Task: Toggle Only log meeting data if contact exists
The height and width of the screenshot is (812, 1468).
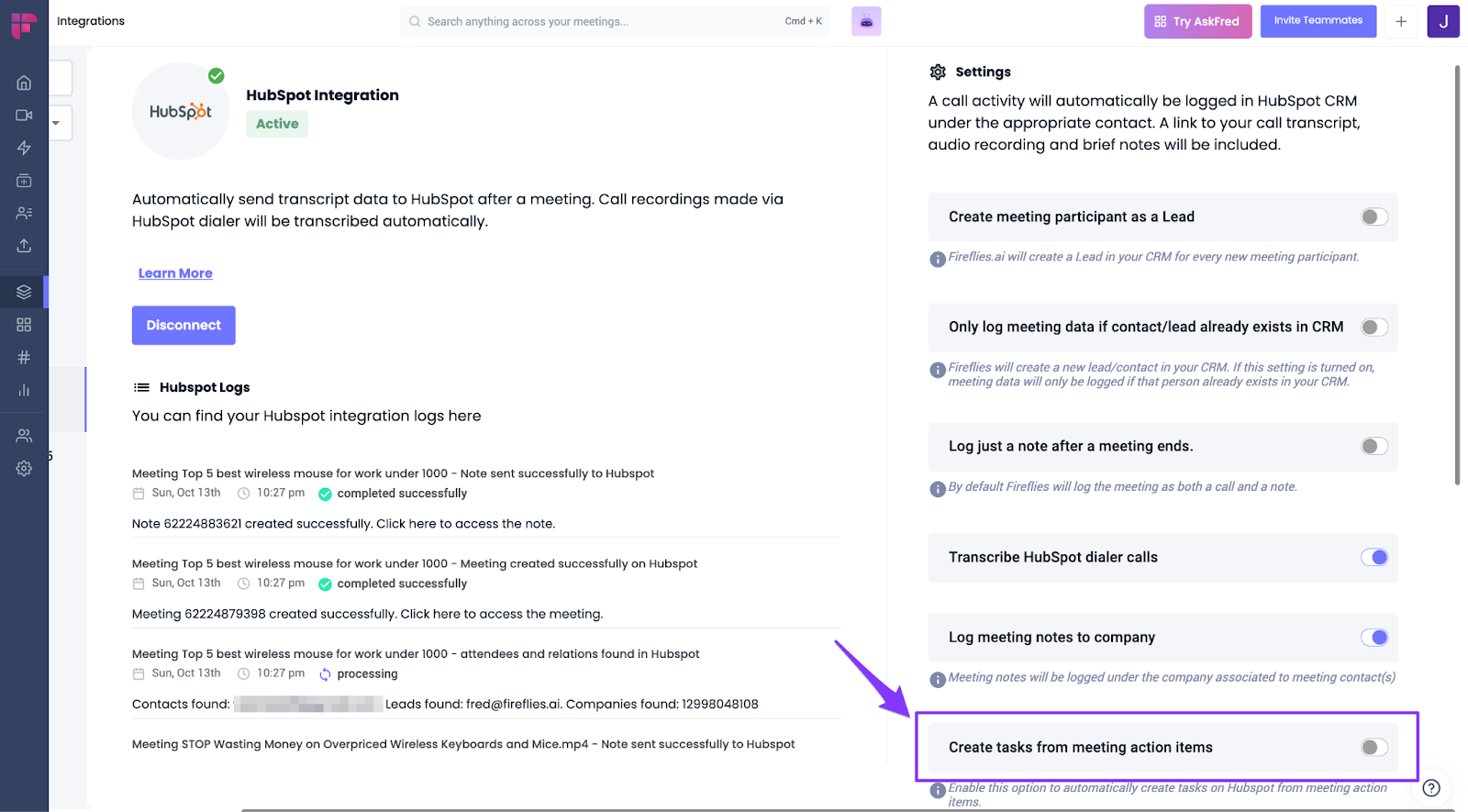Action: click(1374, 327)
